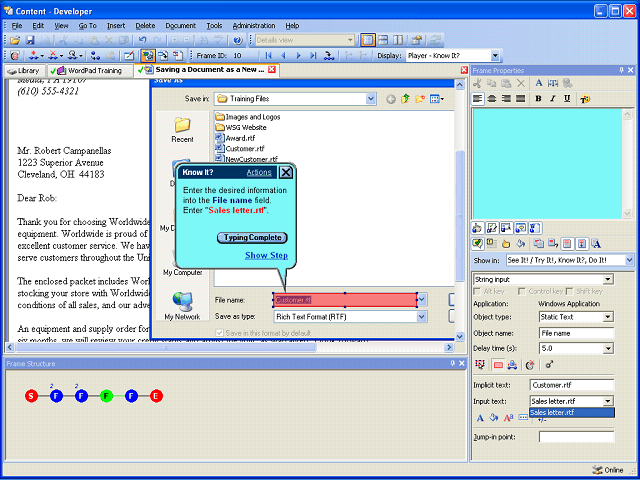Click the Previous frame arrow
The image size is (640, 480).
coord(283,56)
